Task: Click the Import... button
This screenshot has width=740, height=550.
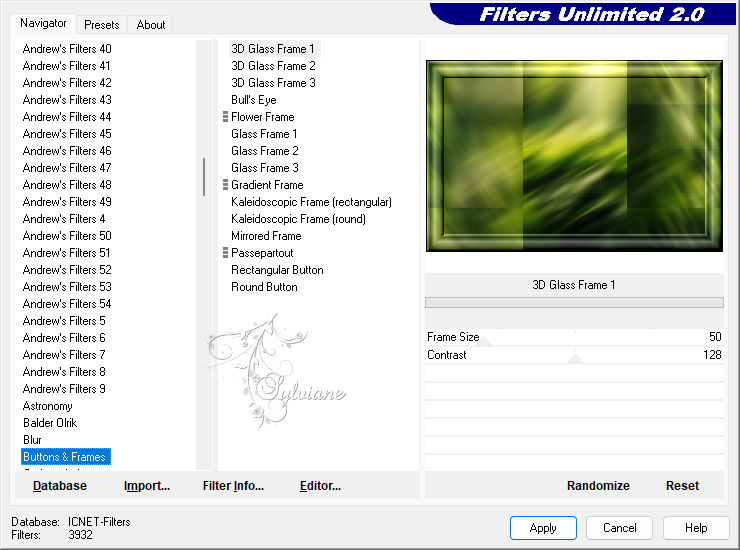Action: (x=147, y=485)
